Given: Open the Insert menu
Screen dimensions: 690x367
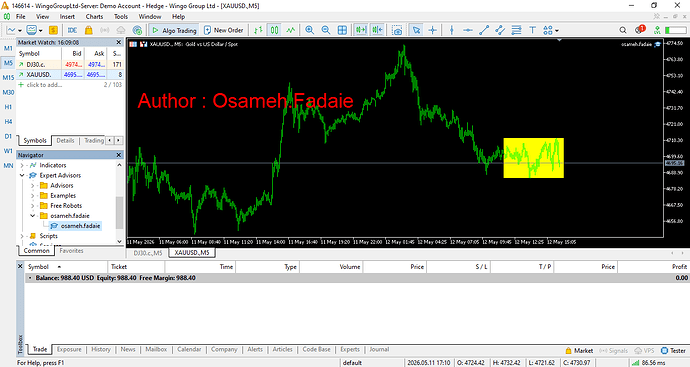Looking at the screenshot, I should [67, 17].
